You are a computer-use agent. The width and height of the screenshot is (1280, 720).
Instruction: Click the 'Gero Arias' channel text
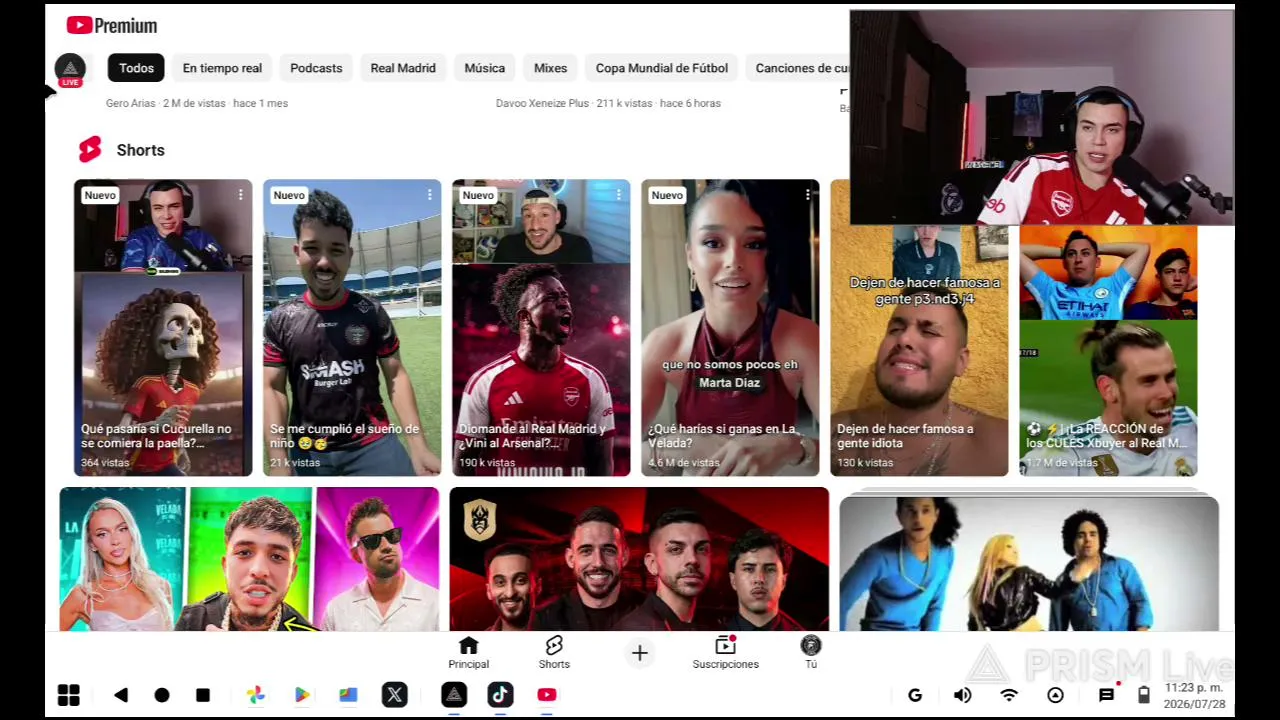pyautogui.click(x=131, y=103)
